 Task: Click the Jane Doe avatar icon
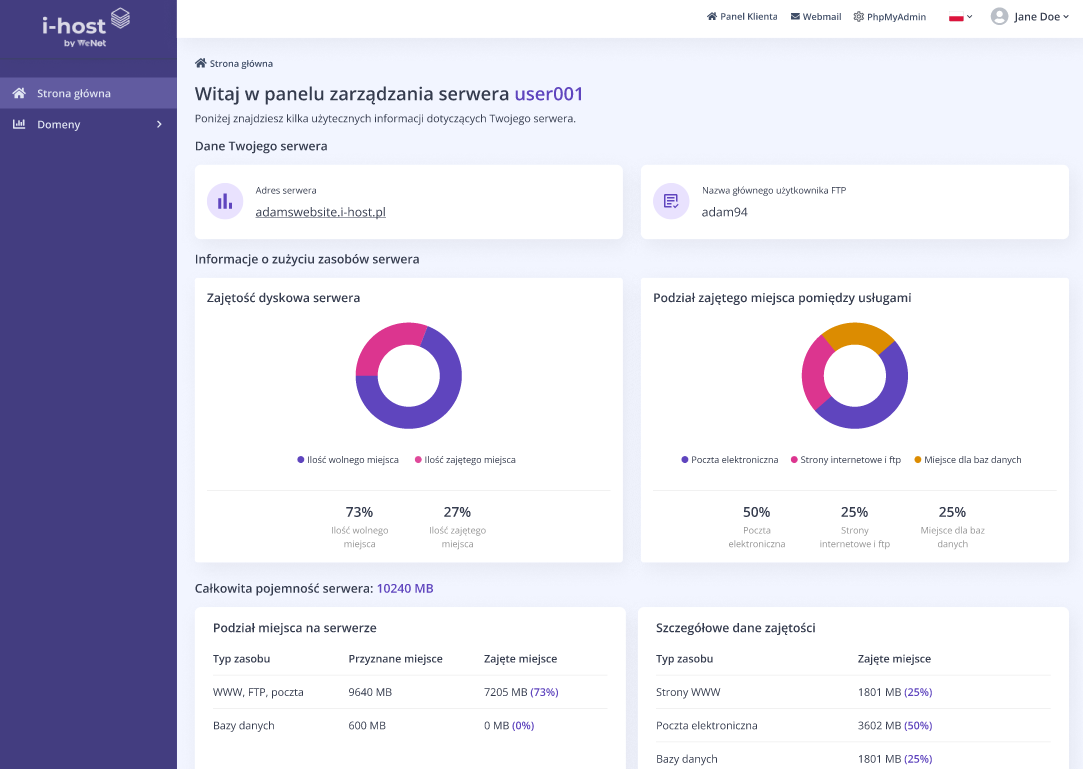(997, 15)
